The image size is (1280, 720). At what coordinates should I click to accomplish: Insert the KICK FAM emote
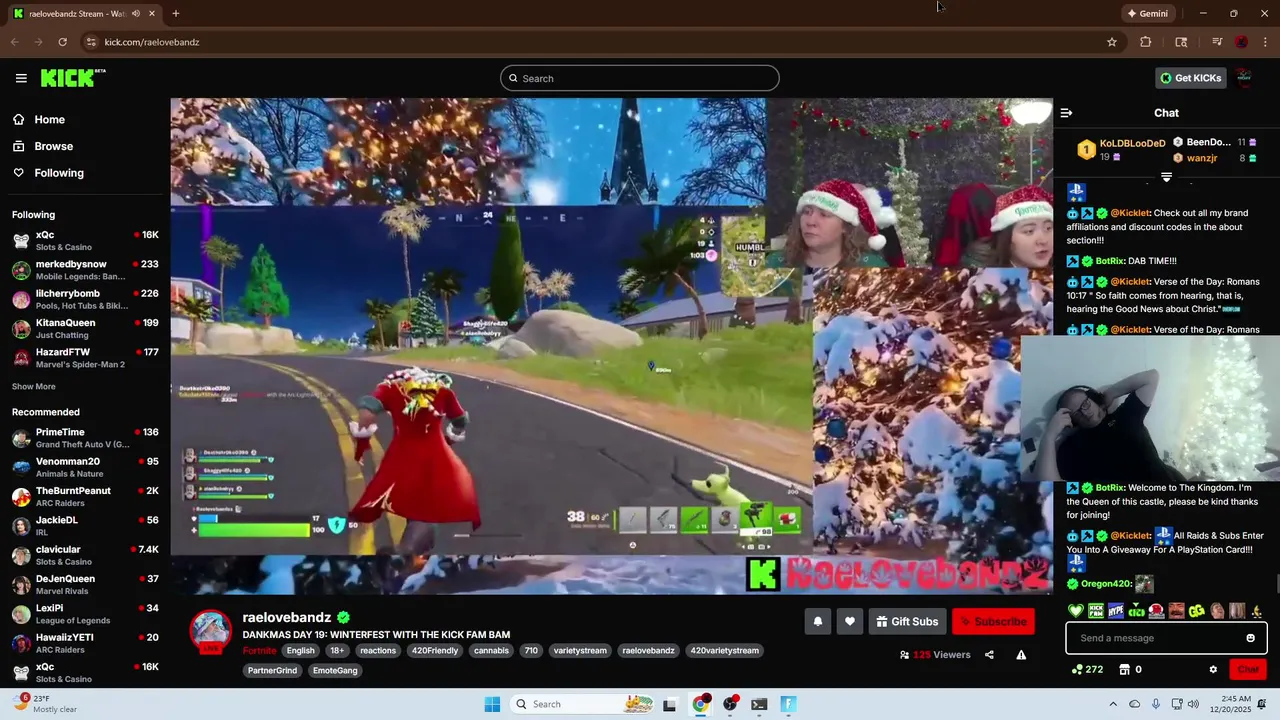pyautogui.click(x=1096, y=611)
